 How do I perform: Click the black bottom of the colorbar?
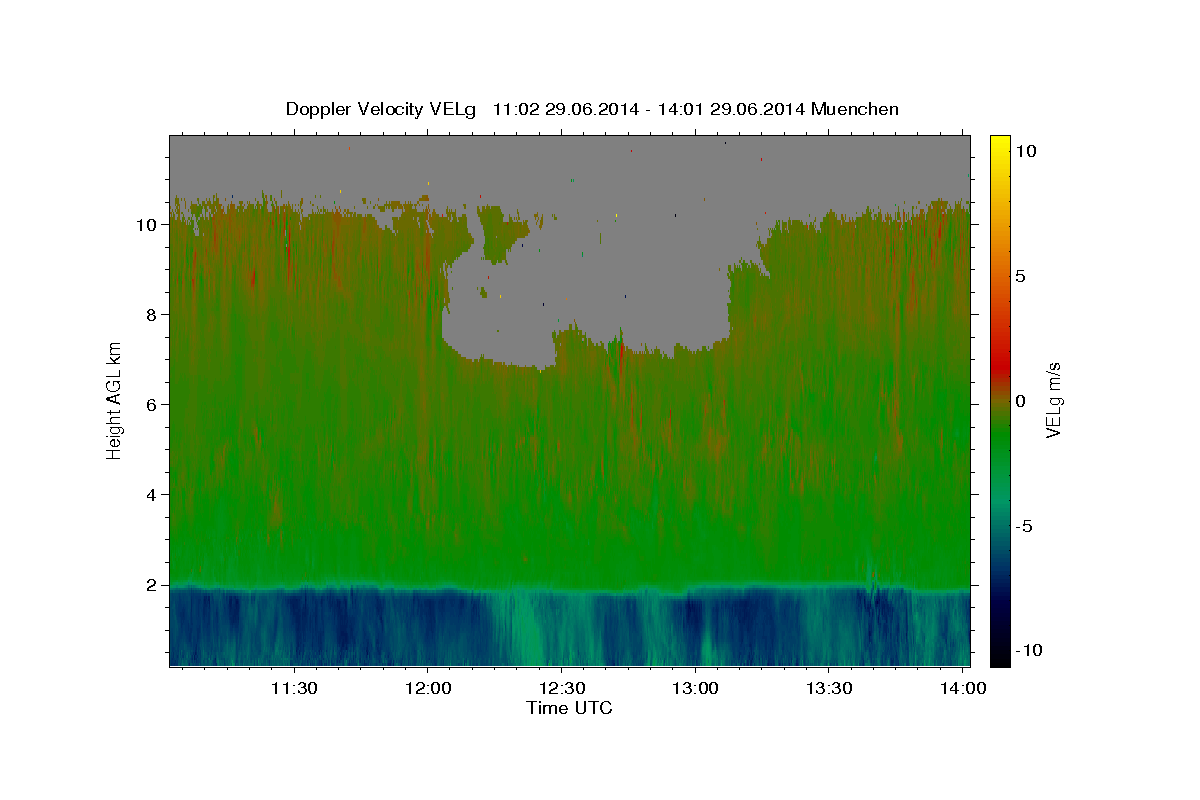[1000, 655]
